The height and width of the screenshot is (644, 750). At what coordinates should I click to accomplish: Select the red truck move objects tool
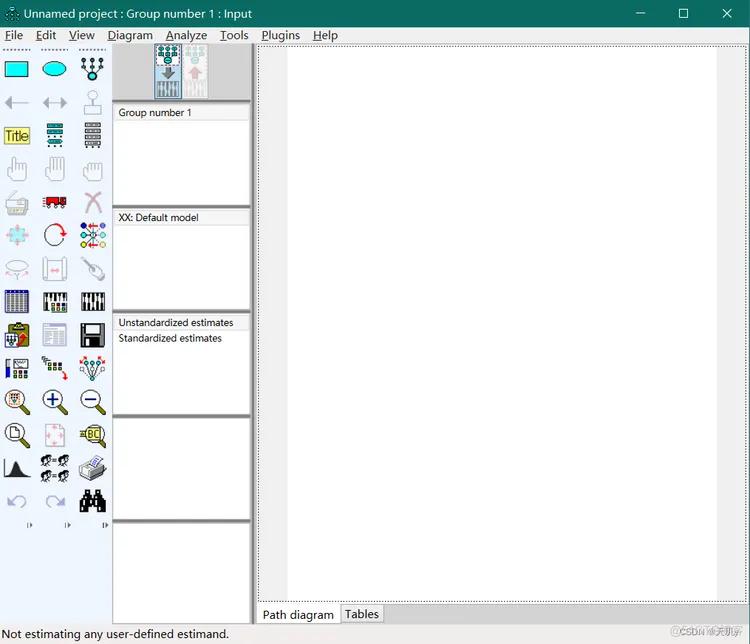(55, 202)
